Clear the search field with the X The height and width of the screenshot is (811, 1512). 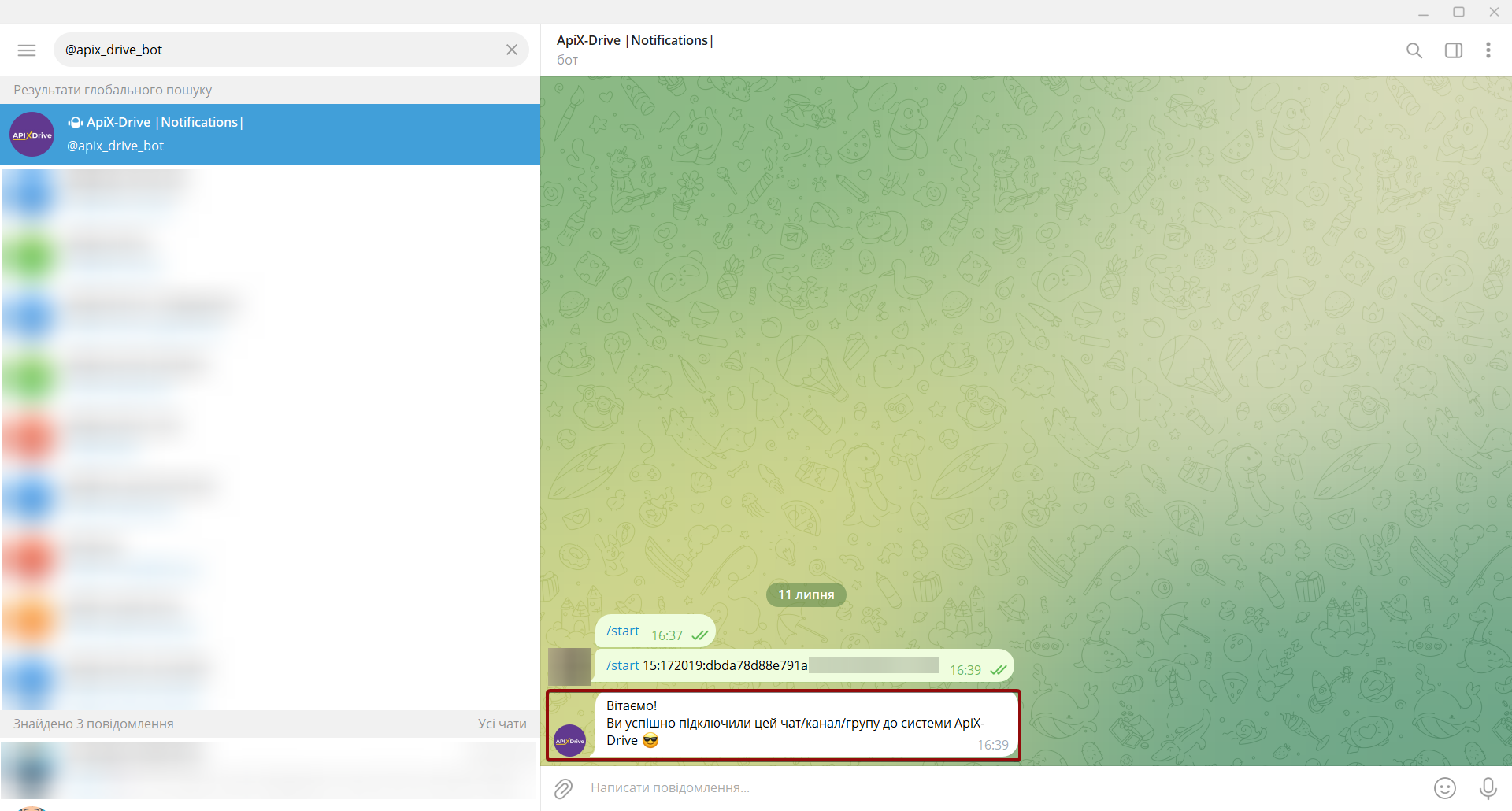(512, 50)
